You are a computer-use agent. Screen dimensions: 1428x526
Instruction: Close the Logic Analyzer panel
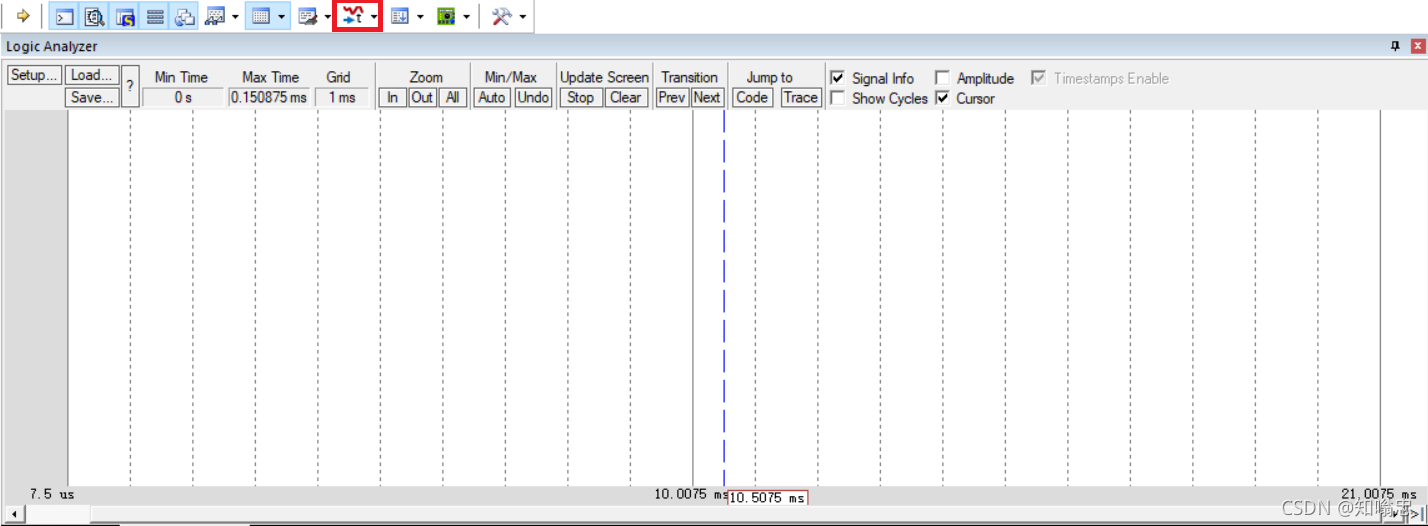(1417, 46)
